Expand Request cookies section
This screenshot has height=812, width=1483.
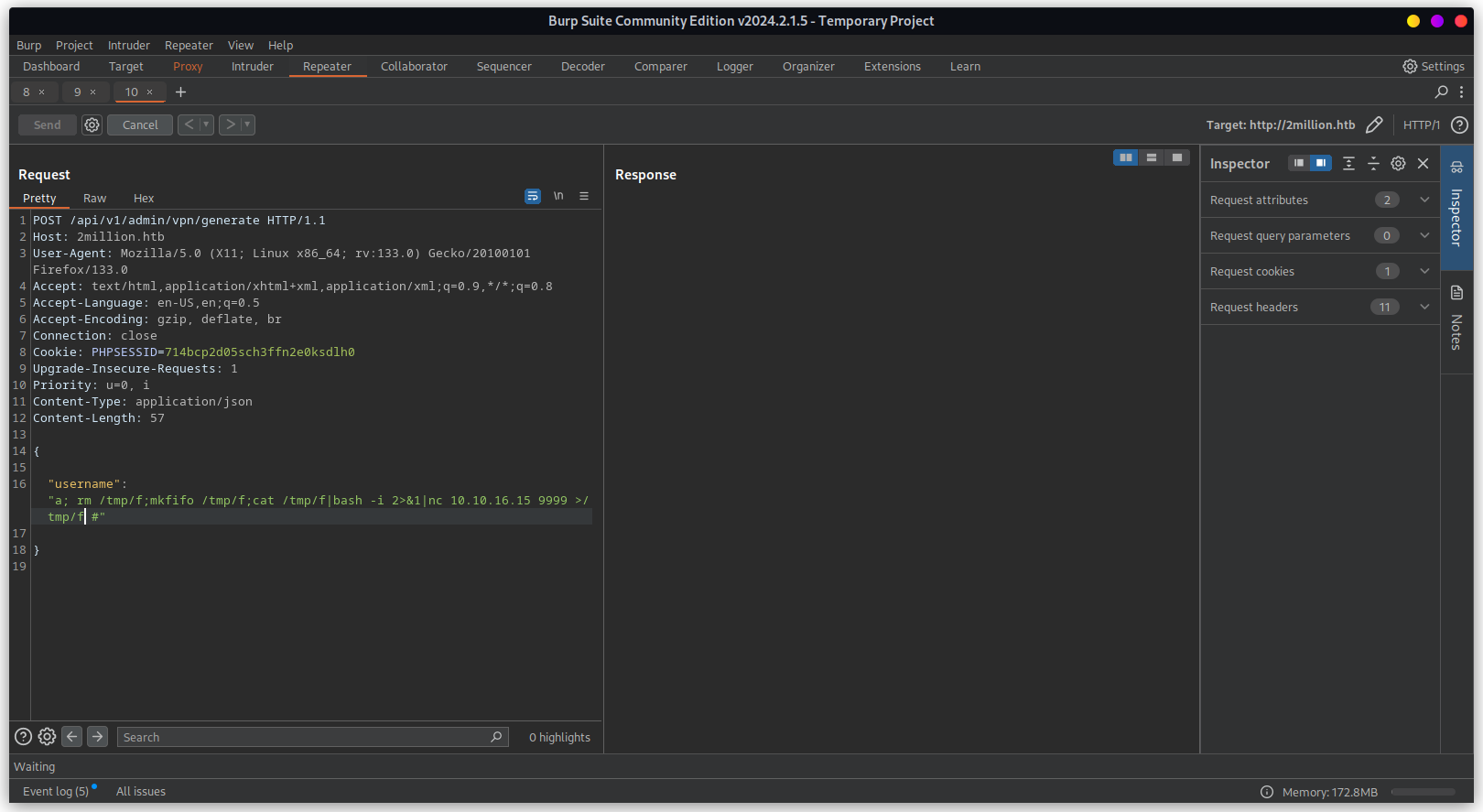click(1320, 271)
